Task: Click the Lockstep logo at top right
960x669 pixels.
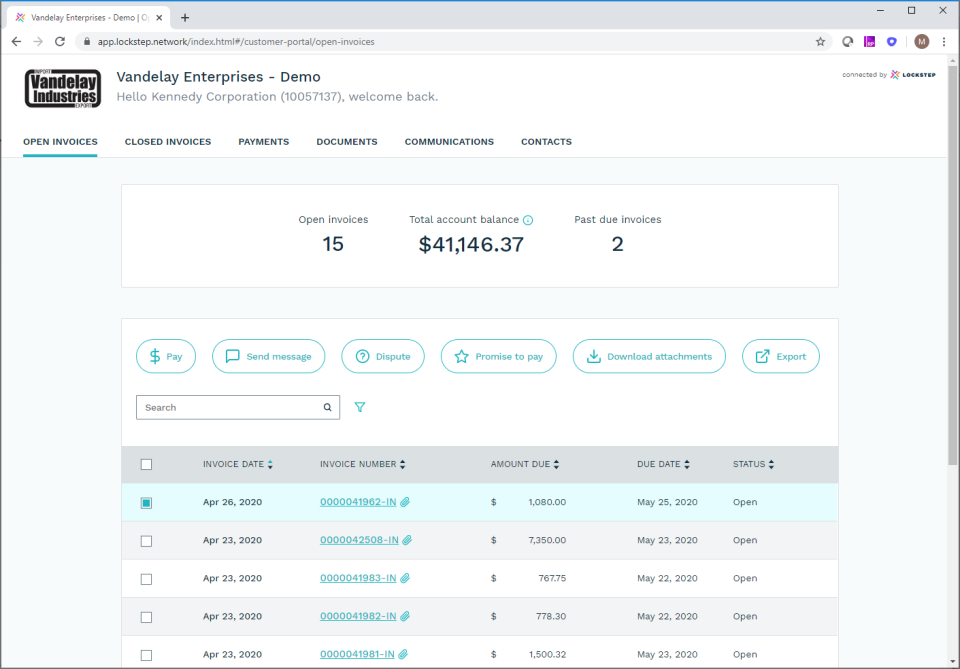Action: point(913,75)
